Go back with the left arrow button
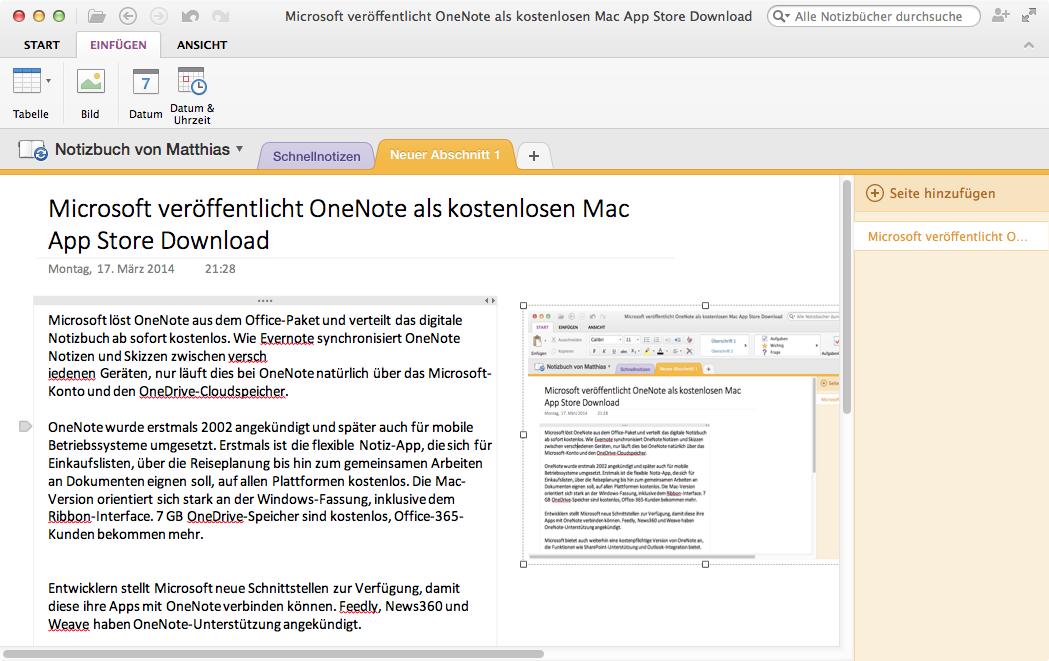 click(127, 16)
